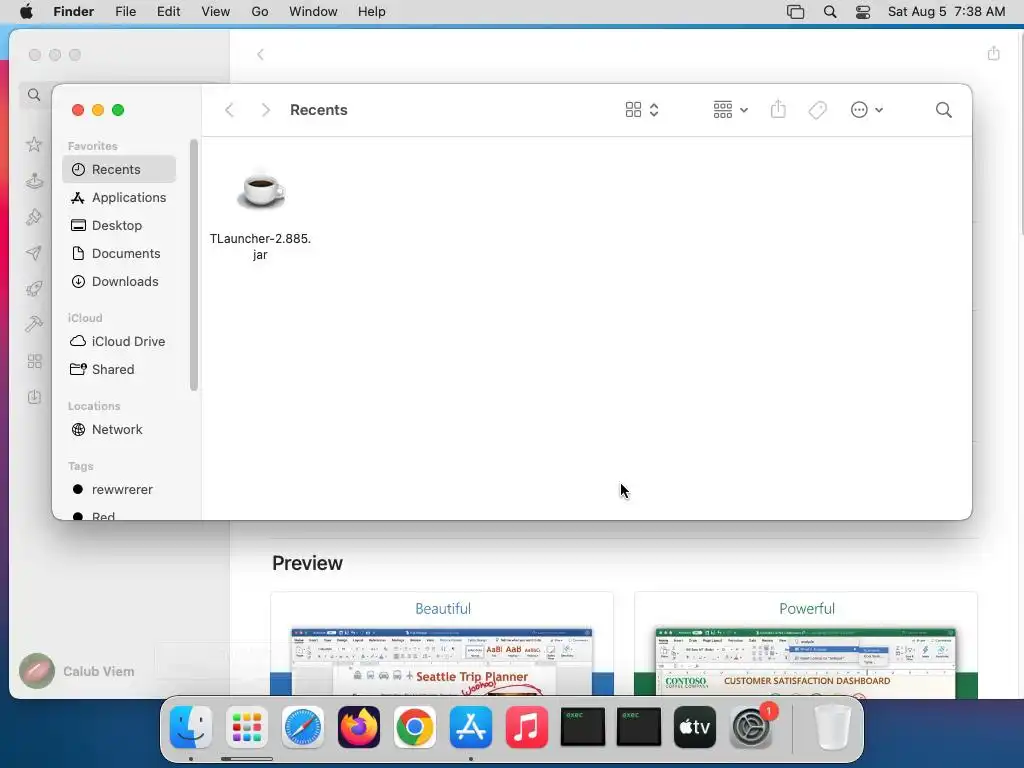This screenshot has height=768, width=1024.
Task: Open the Window menu
Action: tap(313, 12)
